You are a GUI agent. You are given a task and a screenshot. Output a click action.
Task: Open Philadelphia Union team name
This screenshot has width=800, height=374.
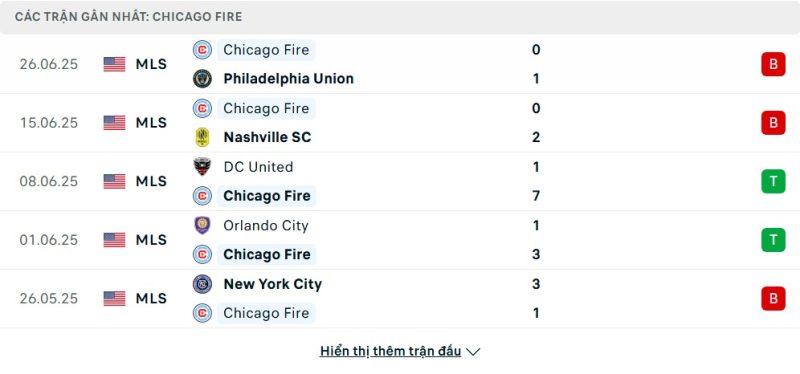click(x=288, y=79)
